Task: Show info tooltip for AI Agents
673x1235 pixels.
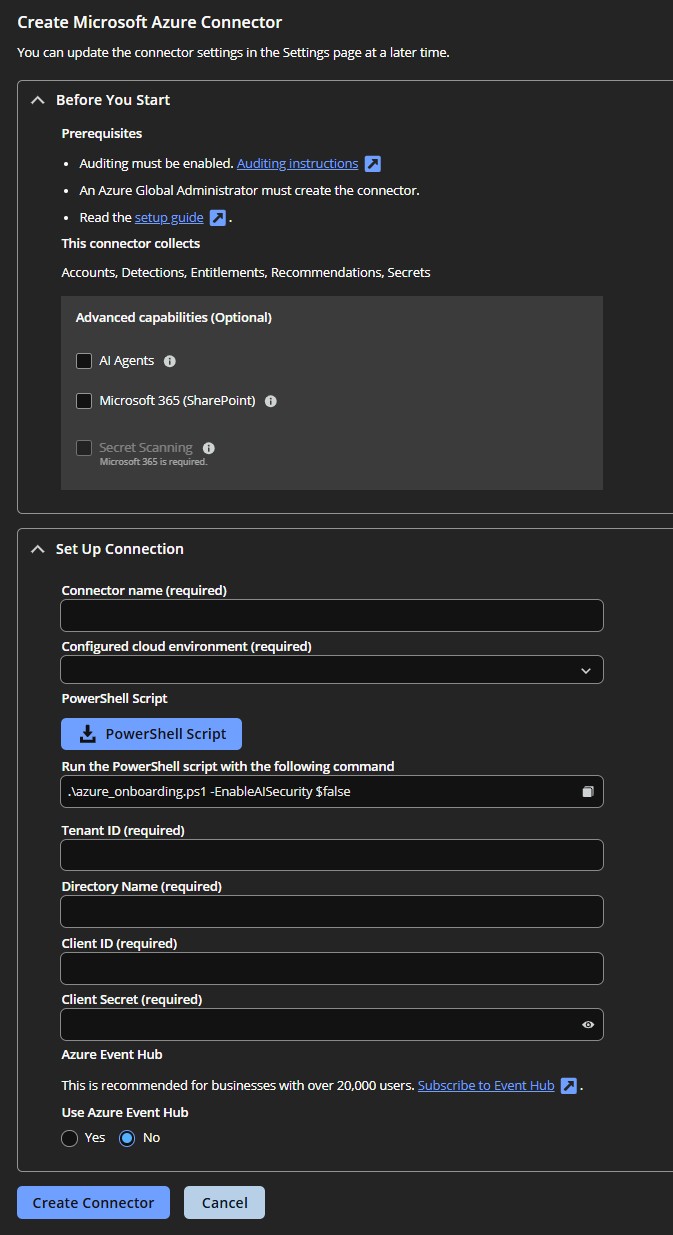Action: pyautogui.click(x=170, y=361)
